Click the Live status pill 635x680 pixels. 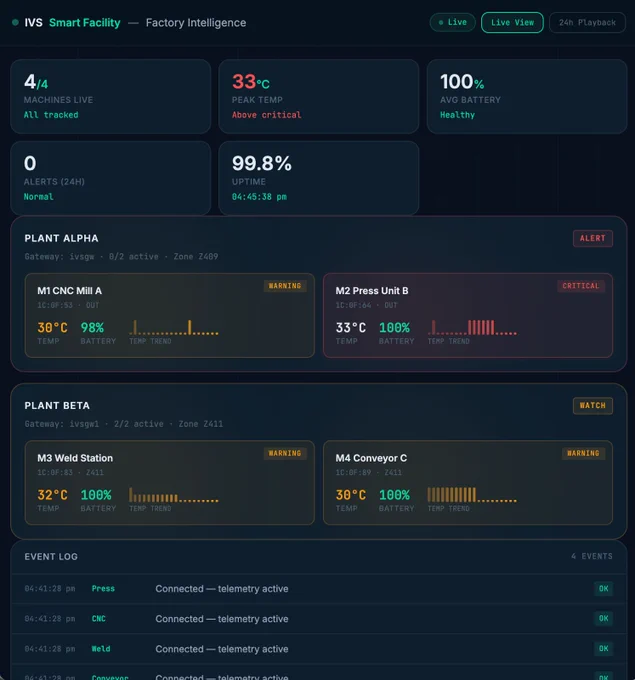[x=452, y=23]
